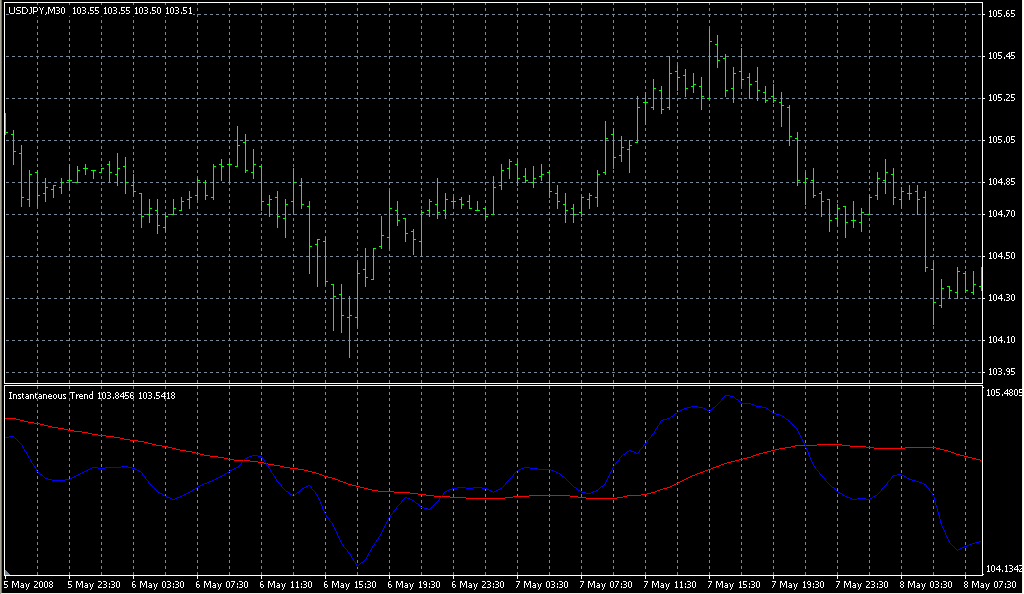The width and height of the screenshot is (1024, 594).
Task: Click the 105.05 price scale label
Action: point(1001,140)
